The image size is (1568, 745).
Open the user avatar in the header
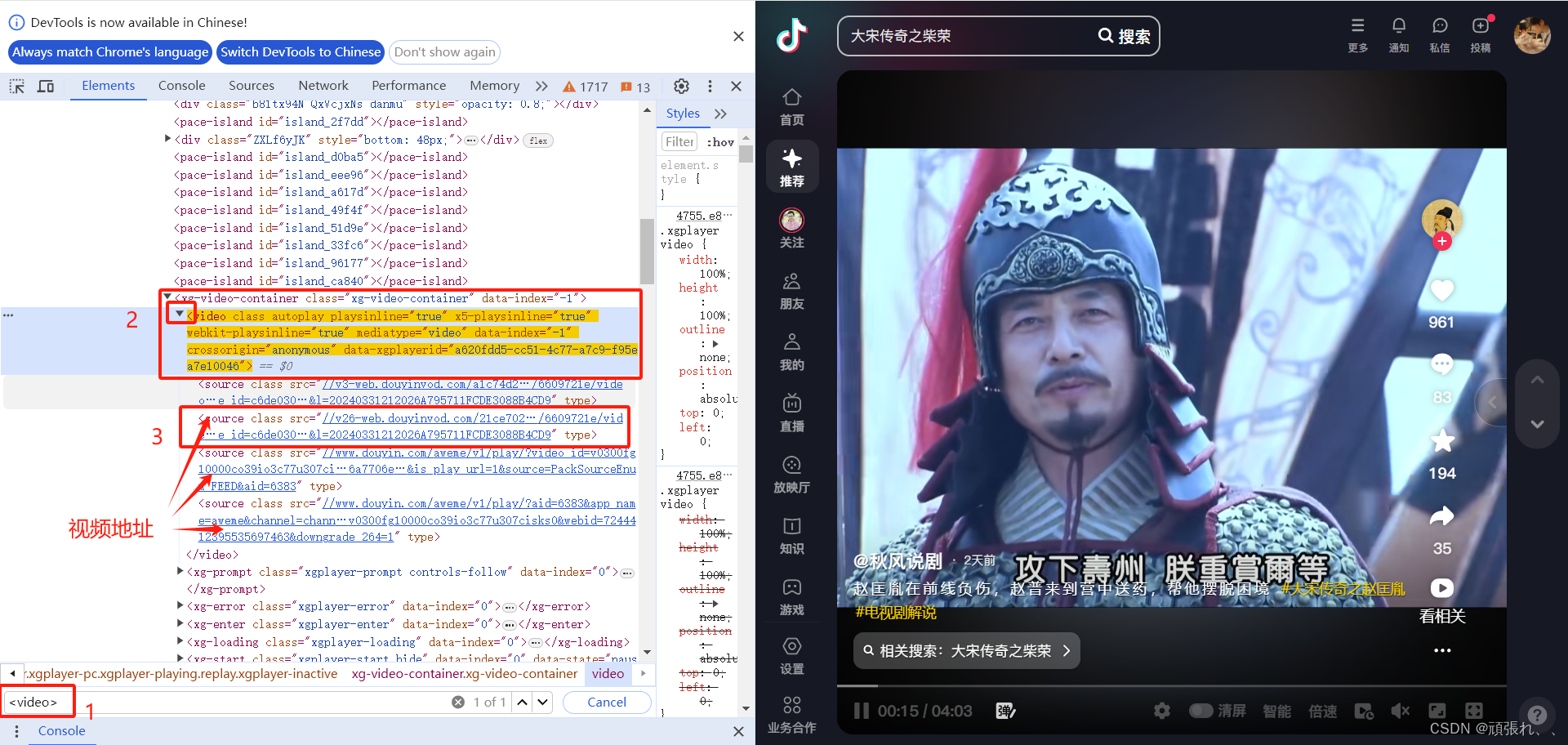tap(1532, 35)
